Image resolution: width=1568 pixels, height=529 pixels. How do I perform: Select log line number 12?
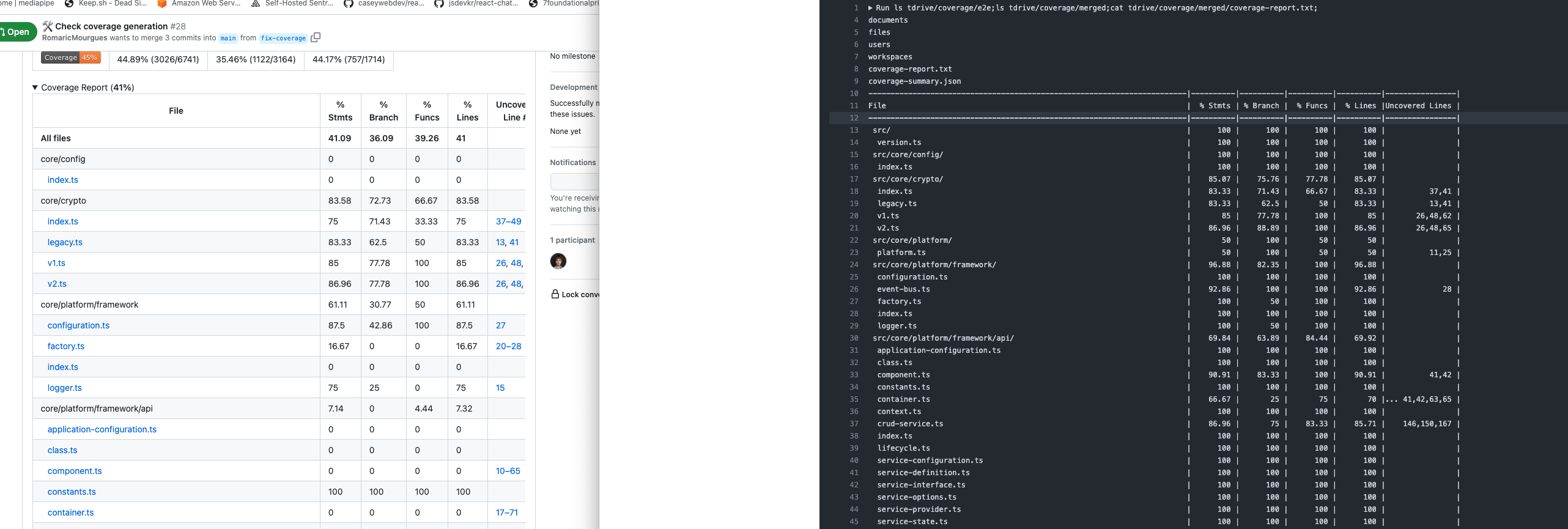pos(854,118)
